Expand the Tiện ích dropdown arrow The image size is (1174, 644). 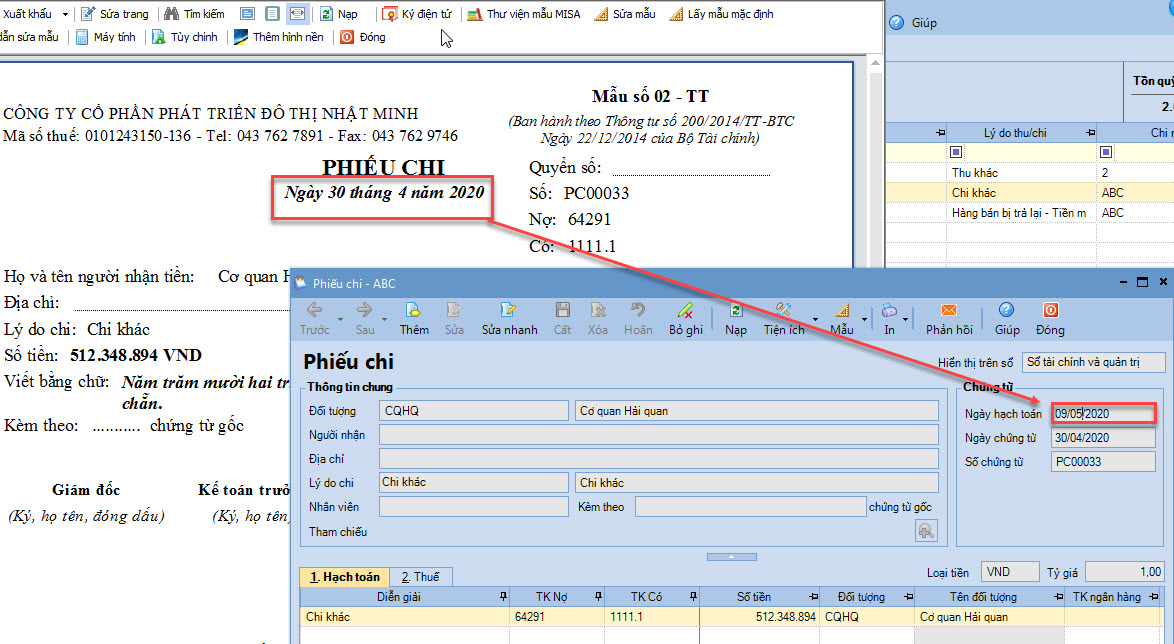pyautogui.click(x=815, y=320)
